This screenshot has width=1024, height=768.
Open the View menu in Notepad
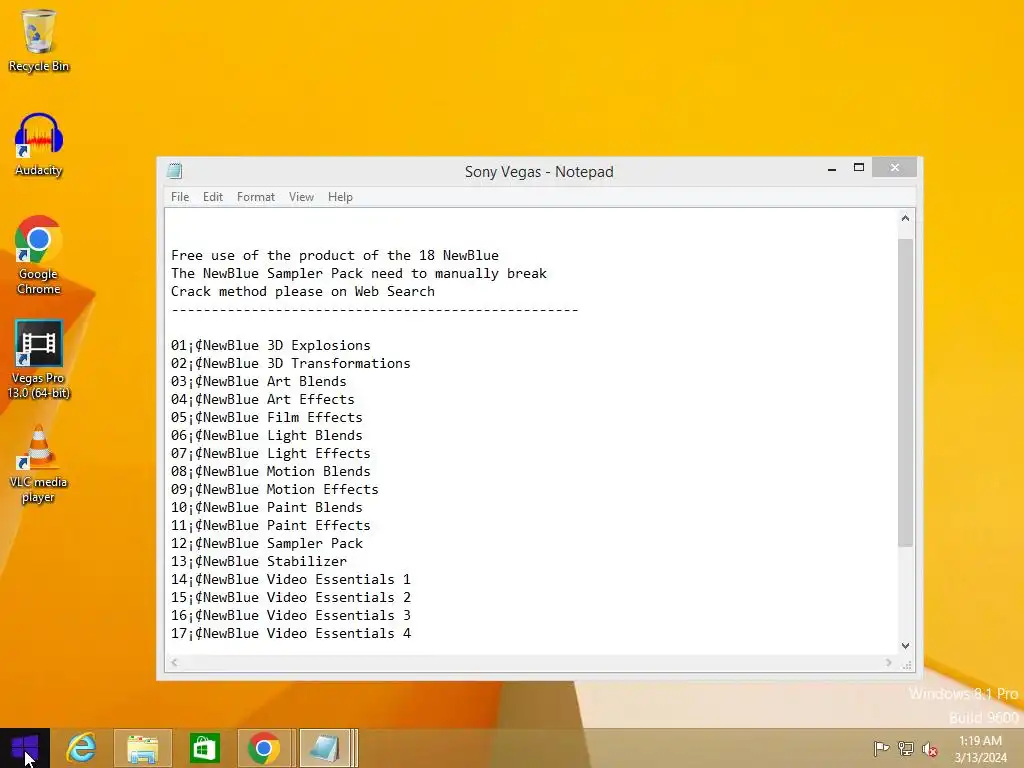click(301, 197)
